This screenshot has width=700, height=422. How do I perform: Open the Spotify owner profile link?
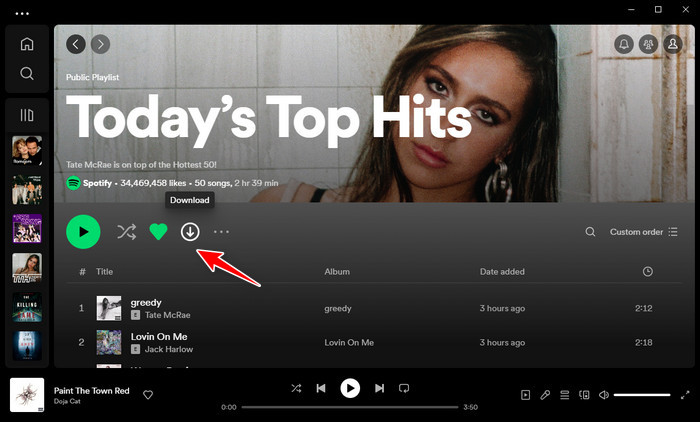[97, 183]
